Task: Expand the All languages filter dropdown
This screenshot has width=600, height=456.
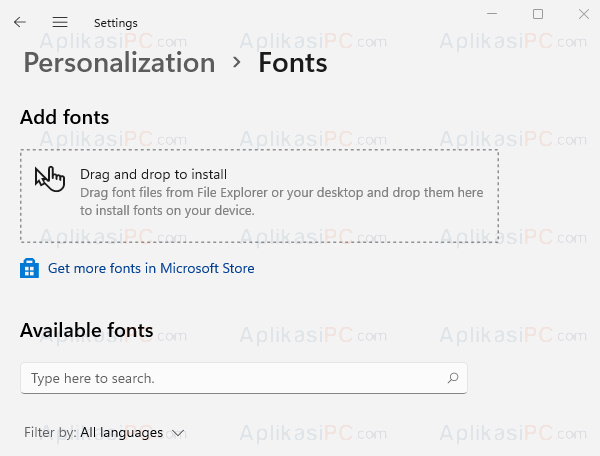Action: pos(132,433)
